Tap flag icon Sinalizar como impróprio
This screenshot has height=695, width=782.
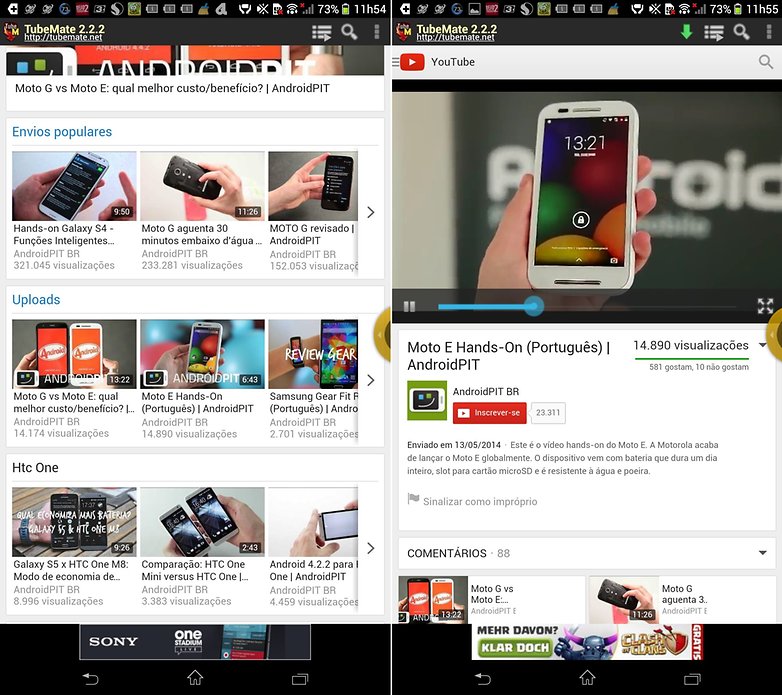click(x=413, y=499)
